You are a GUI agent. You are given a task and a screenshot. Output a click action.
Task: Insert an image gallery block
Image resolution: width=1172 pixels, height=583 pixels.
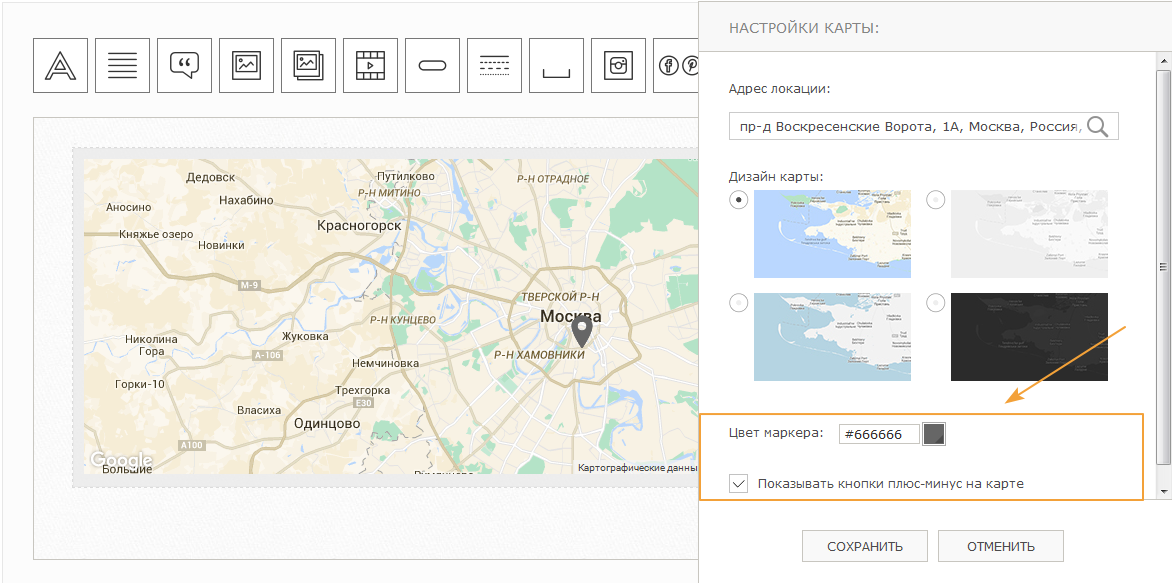click(x=309, y=66)
